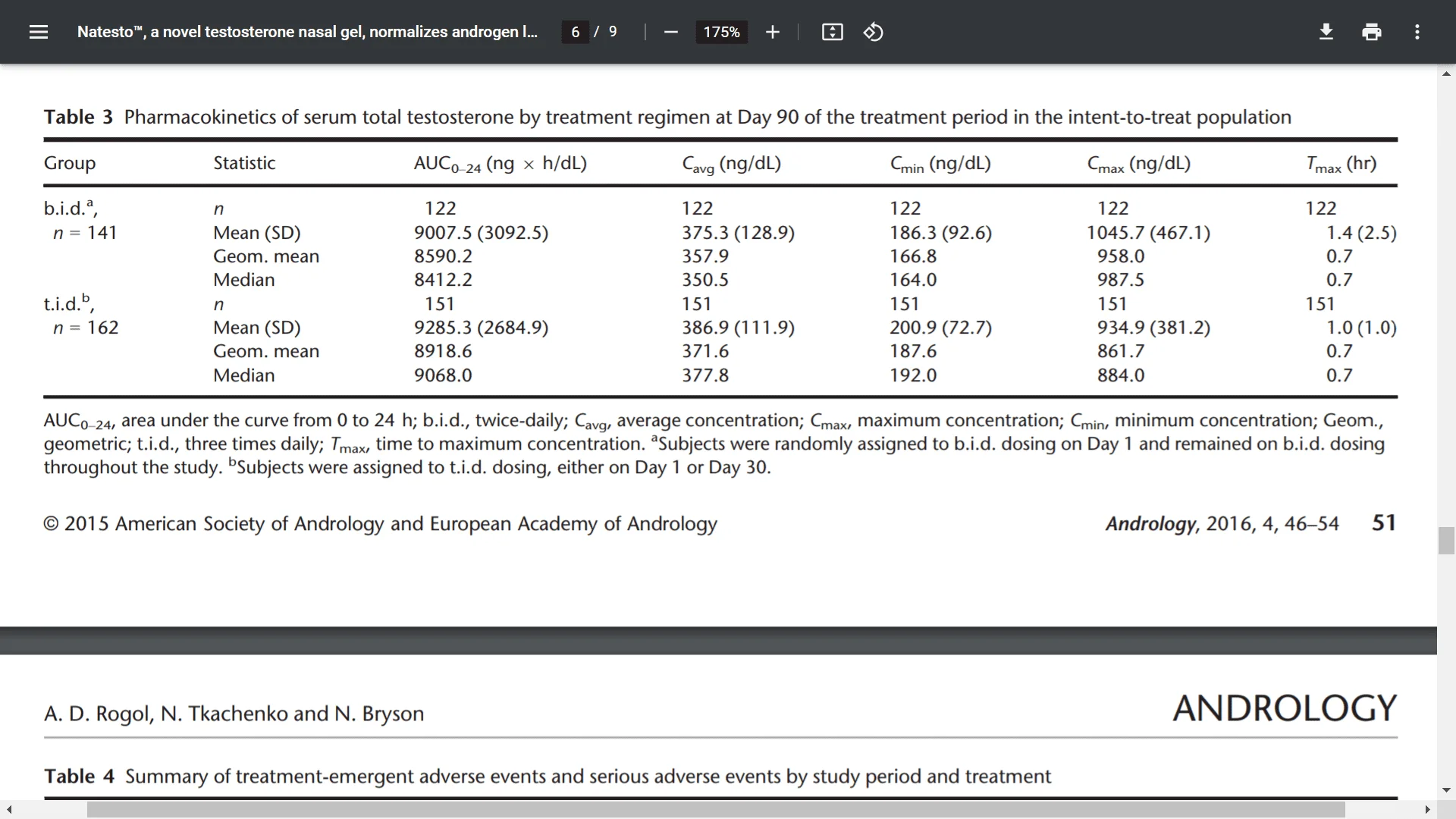This screenshot has height=819, width=1456.
Task: Open the more actions menu
Action: 1417,32
